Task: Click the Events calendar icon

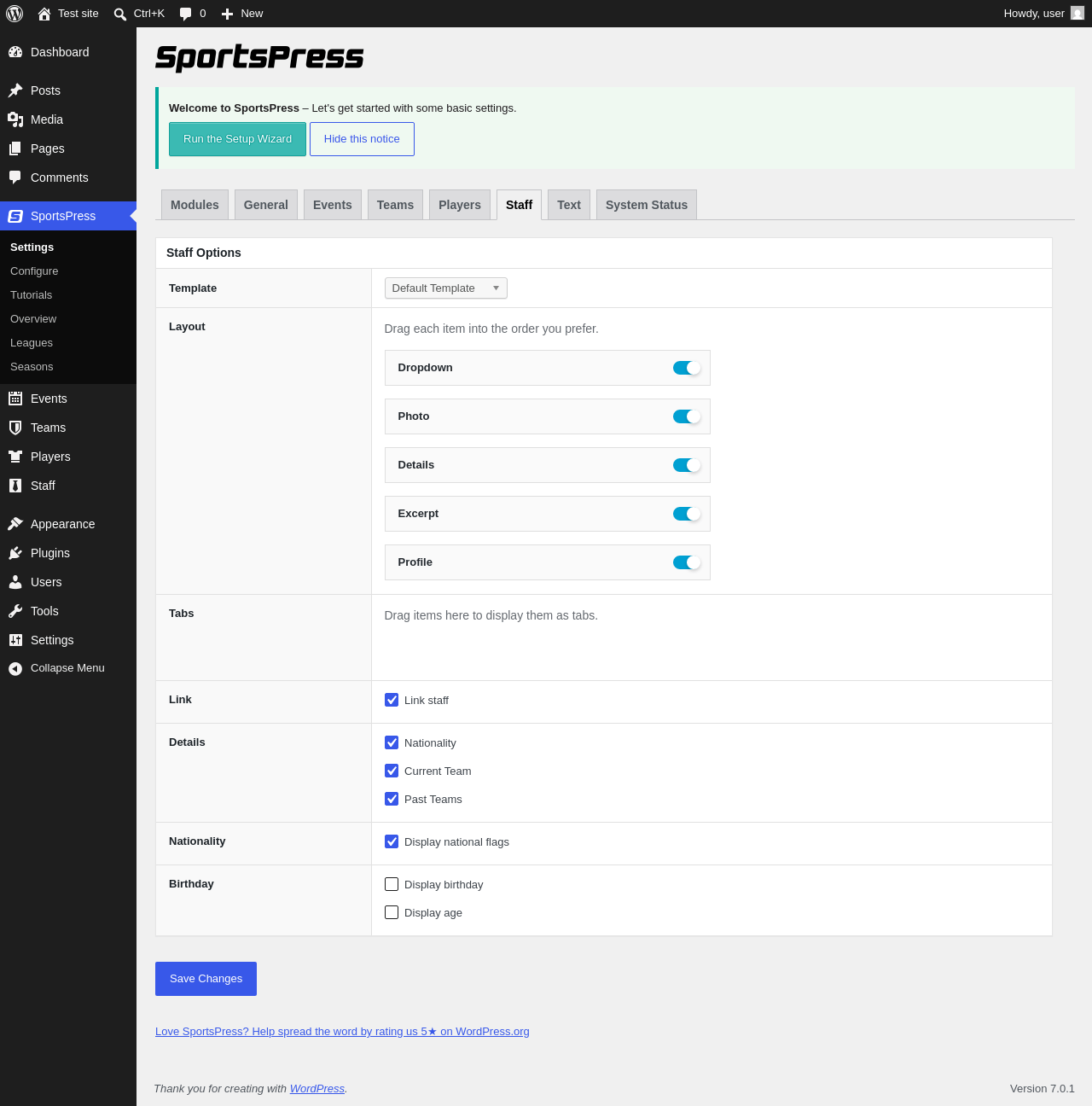Action: (15, 399)
